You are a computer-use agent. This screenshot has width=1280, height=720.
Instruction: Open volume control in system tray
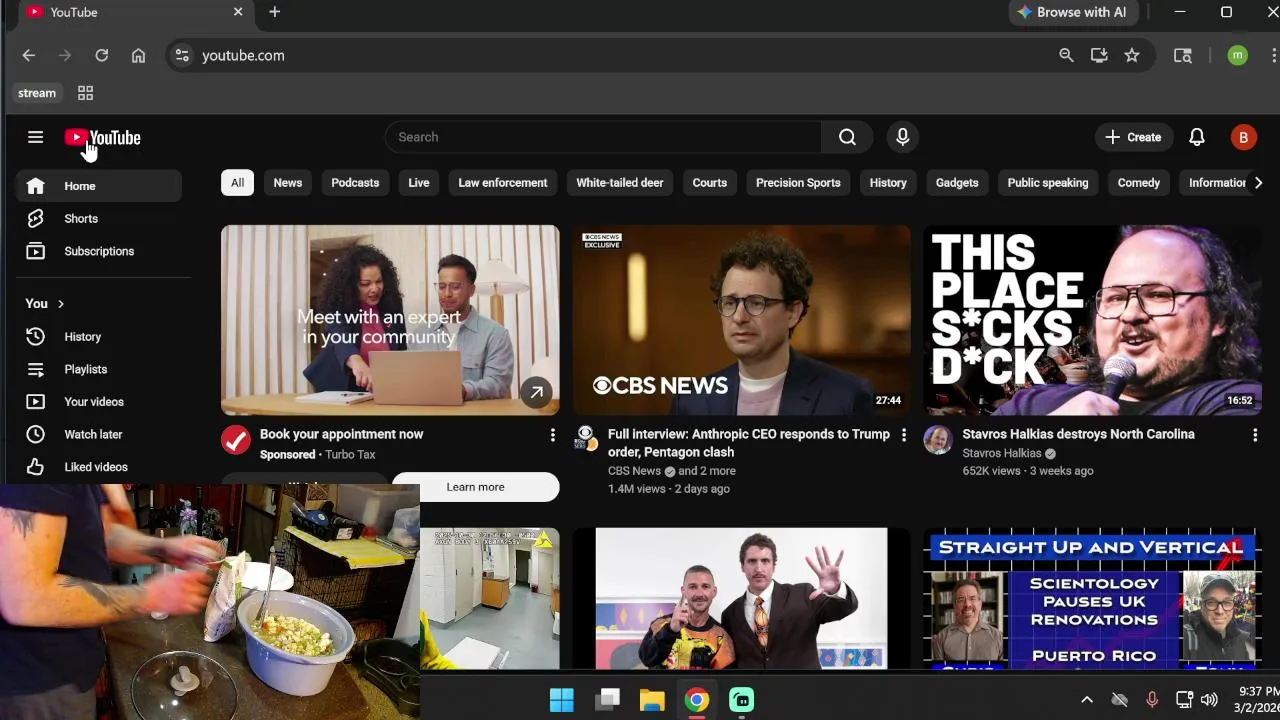pos(1209,700)
